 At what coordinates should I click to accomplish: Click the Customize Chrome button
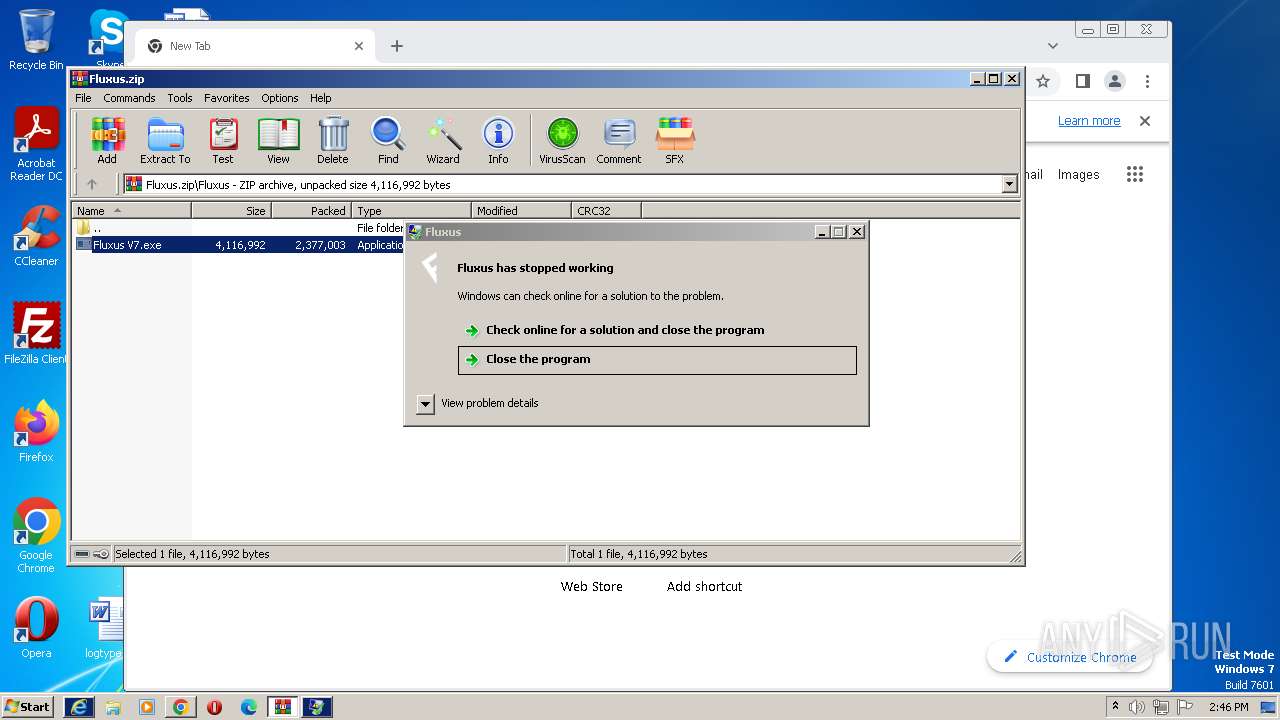coord(1070,657)
